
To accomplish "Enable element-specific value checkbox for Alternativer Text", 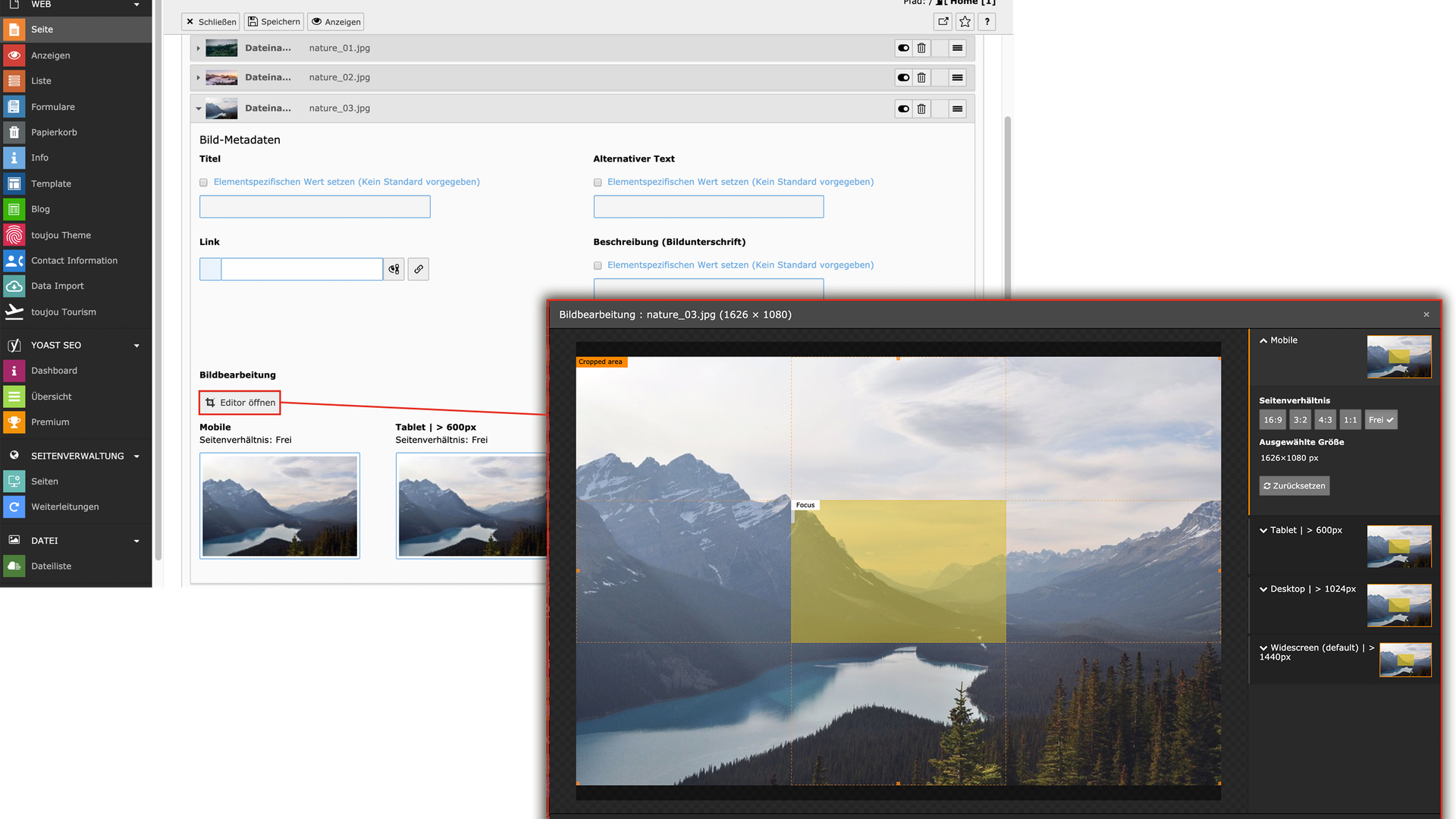I will coord(598,183).
